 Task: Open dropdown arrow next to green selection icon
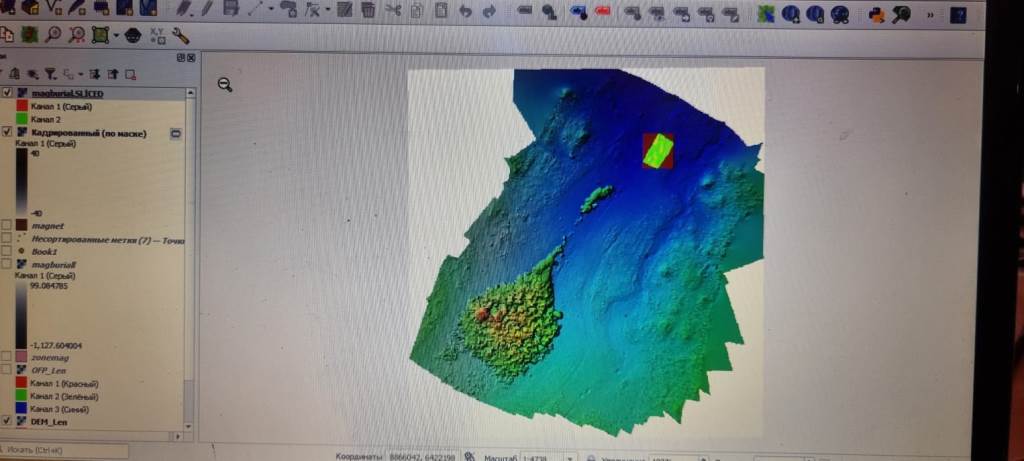tap(116, 35)
